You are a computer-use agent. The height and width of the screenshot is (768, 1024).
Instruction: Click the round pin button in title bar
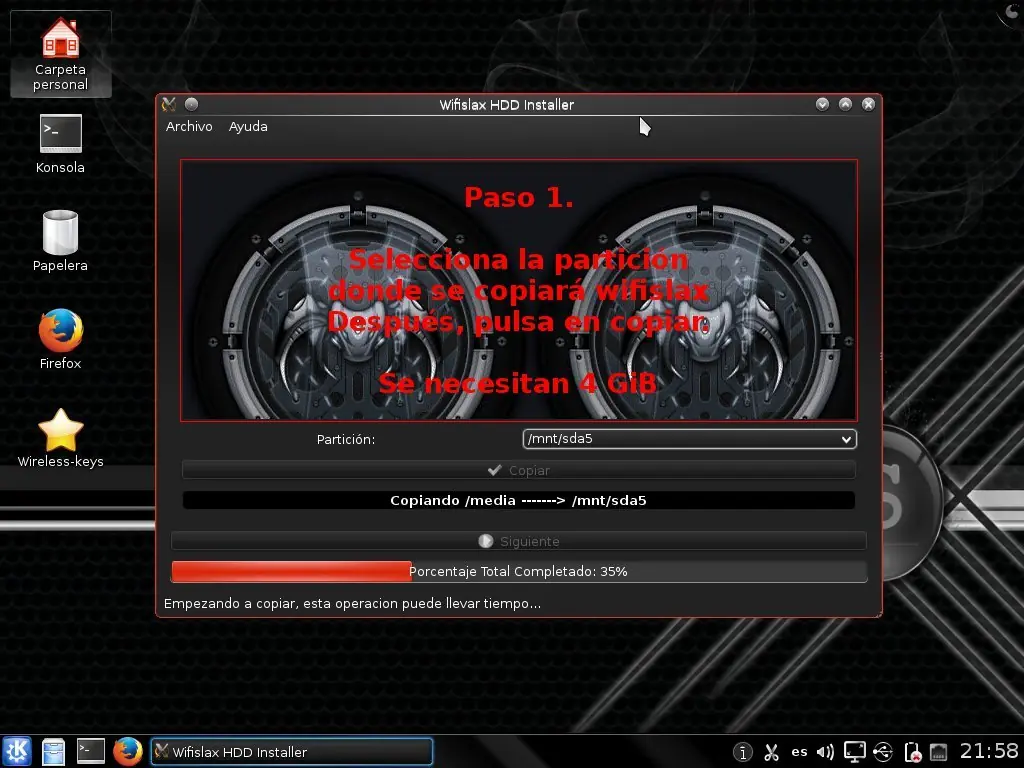[x=191, y=104]
